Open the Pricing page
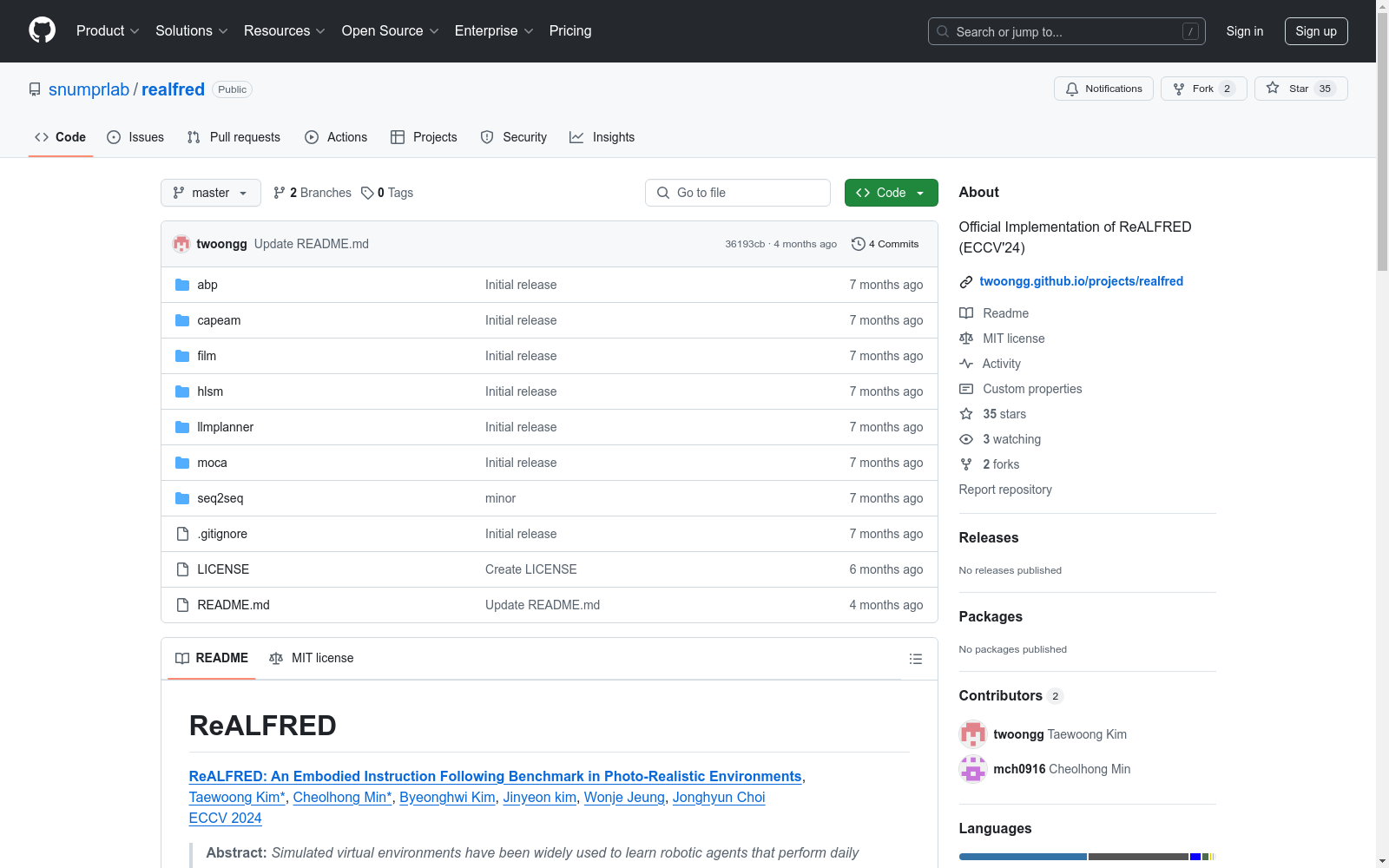 tap(570, 31)
